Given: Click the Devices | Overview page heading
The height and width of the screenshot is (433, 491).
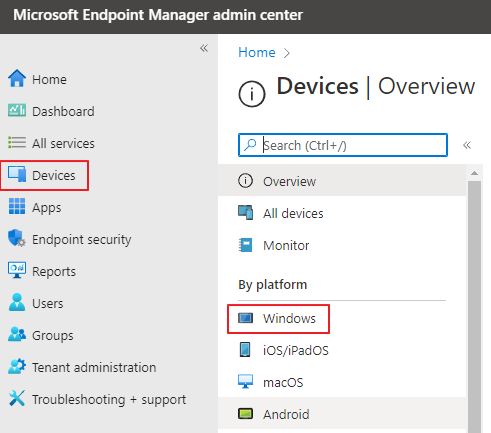Looking at the screenshot, I should tap(376, 86).
